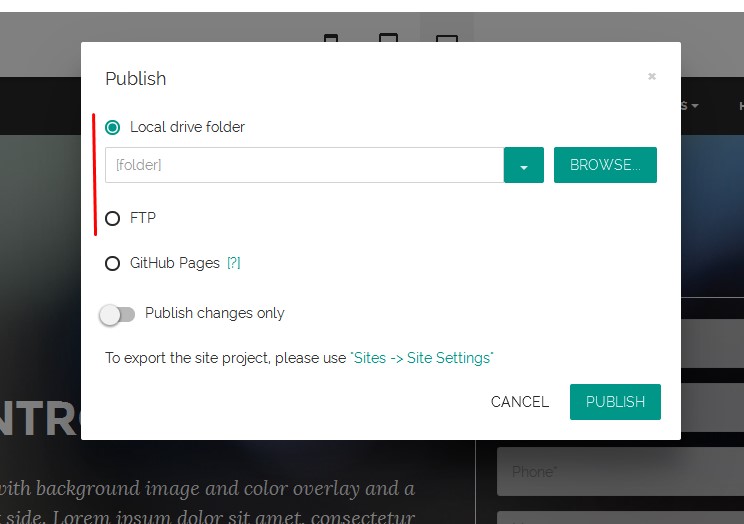Follow the Sites -> Site Settings link
Viewport: 744px width, 524px height.
tap(422, 358)
